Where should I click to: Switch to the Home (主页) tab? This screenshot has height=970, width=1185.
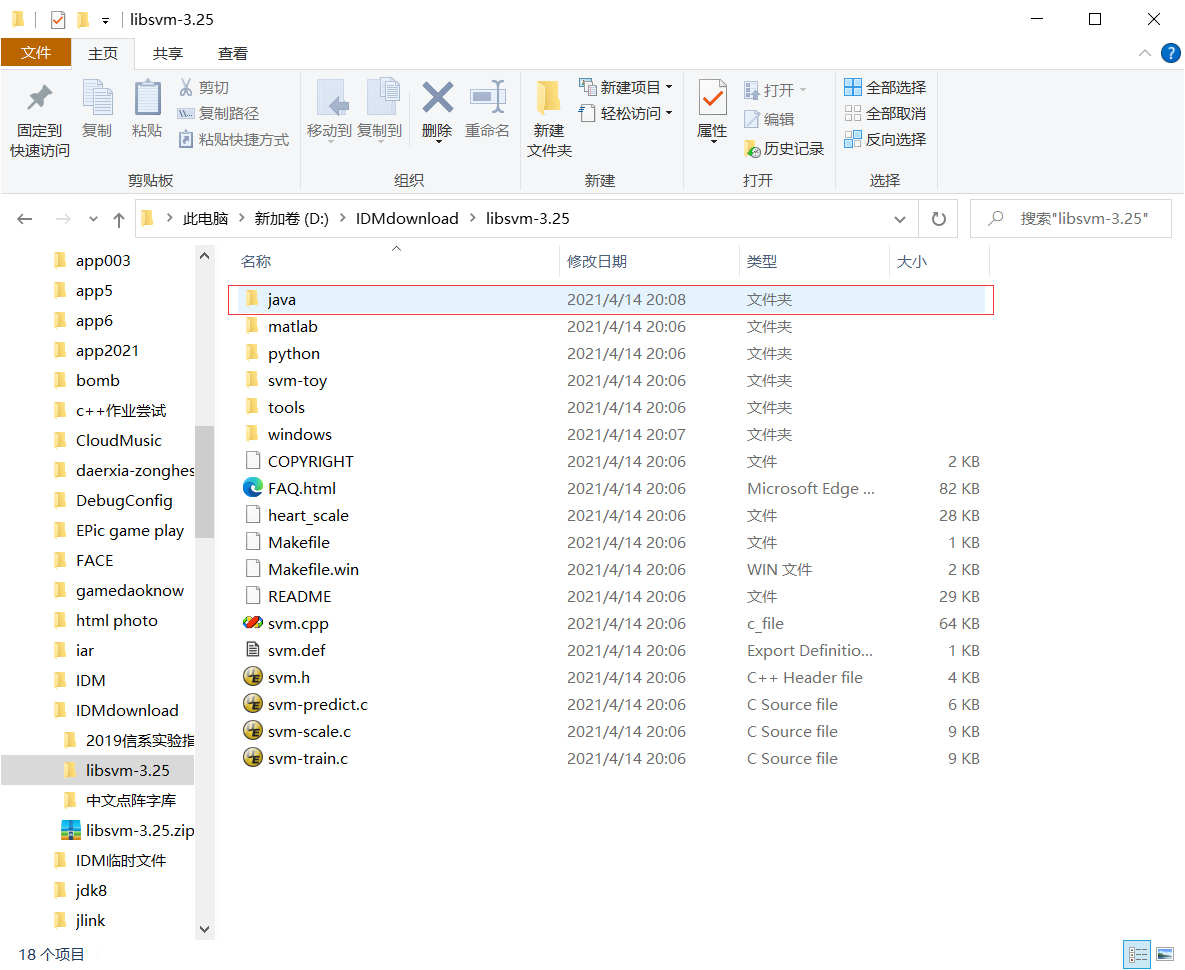pos(103,54)
